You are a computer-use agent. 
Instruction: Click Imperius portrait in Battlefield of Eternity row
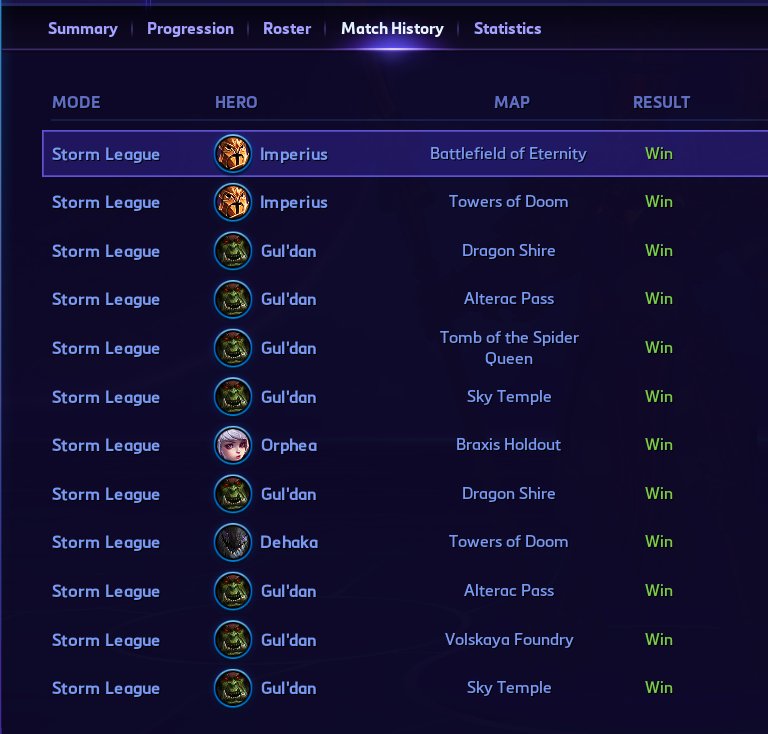pos(233,154)
